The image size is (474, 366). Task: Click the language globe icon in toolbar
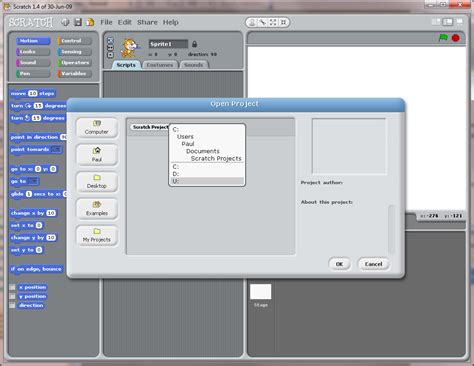pos(65,22)
